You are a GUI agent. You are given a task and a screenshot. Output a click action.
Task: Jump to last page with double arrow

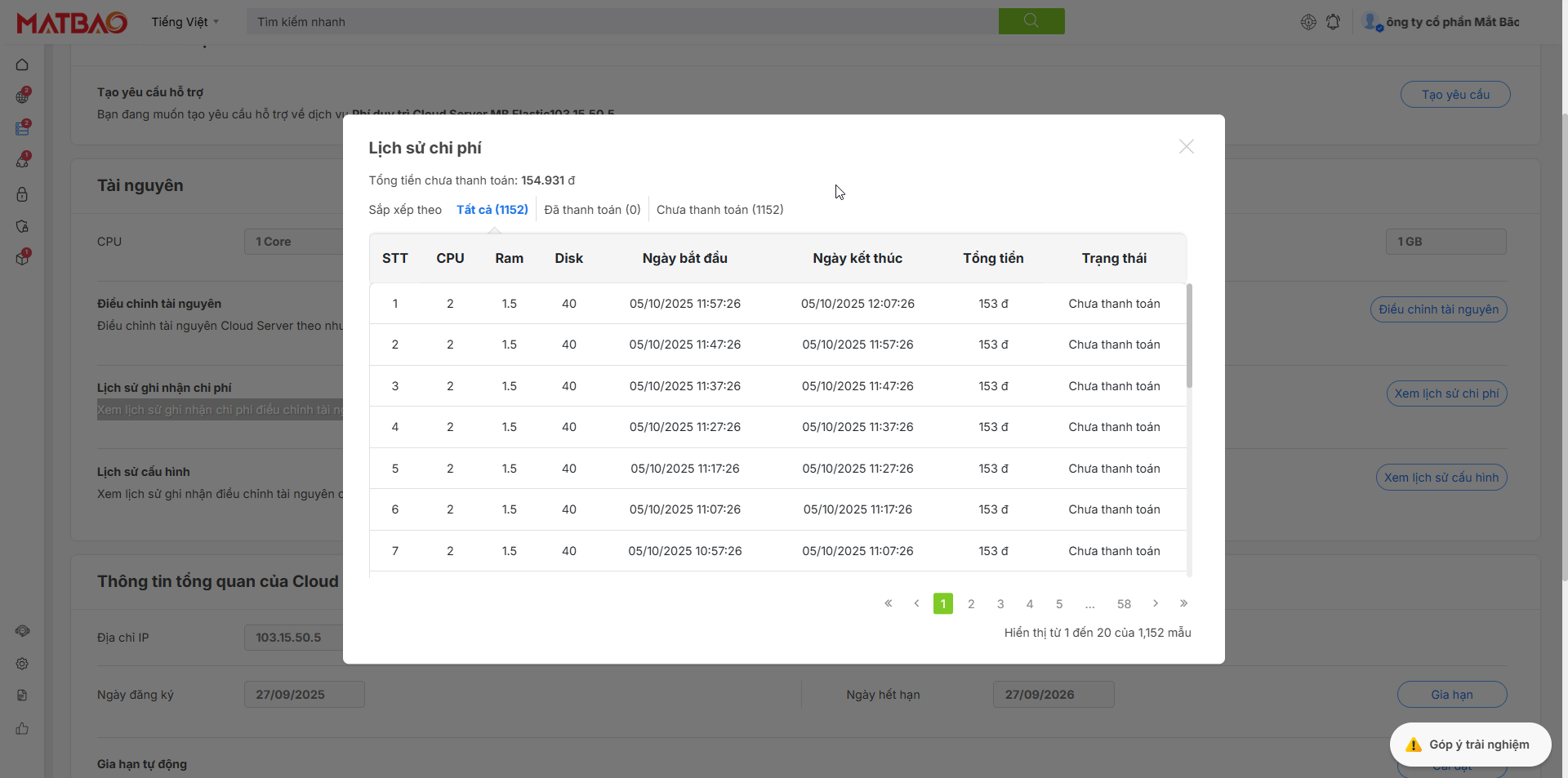[1183, 603]
